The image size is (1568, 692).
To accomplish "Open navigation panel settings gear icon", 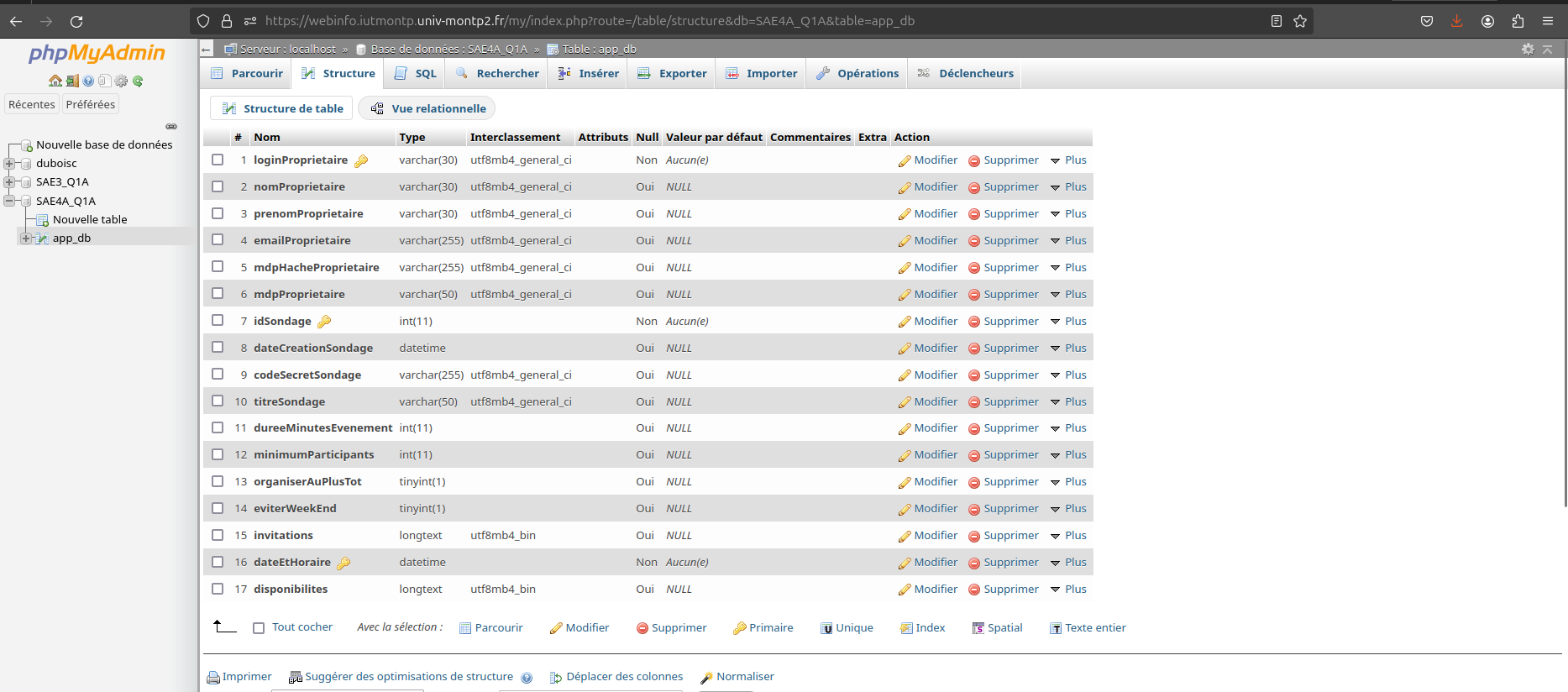I will click(121, 81).
